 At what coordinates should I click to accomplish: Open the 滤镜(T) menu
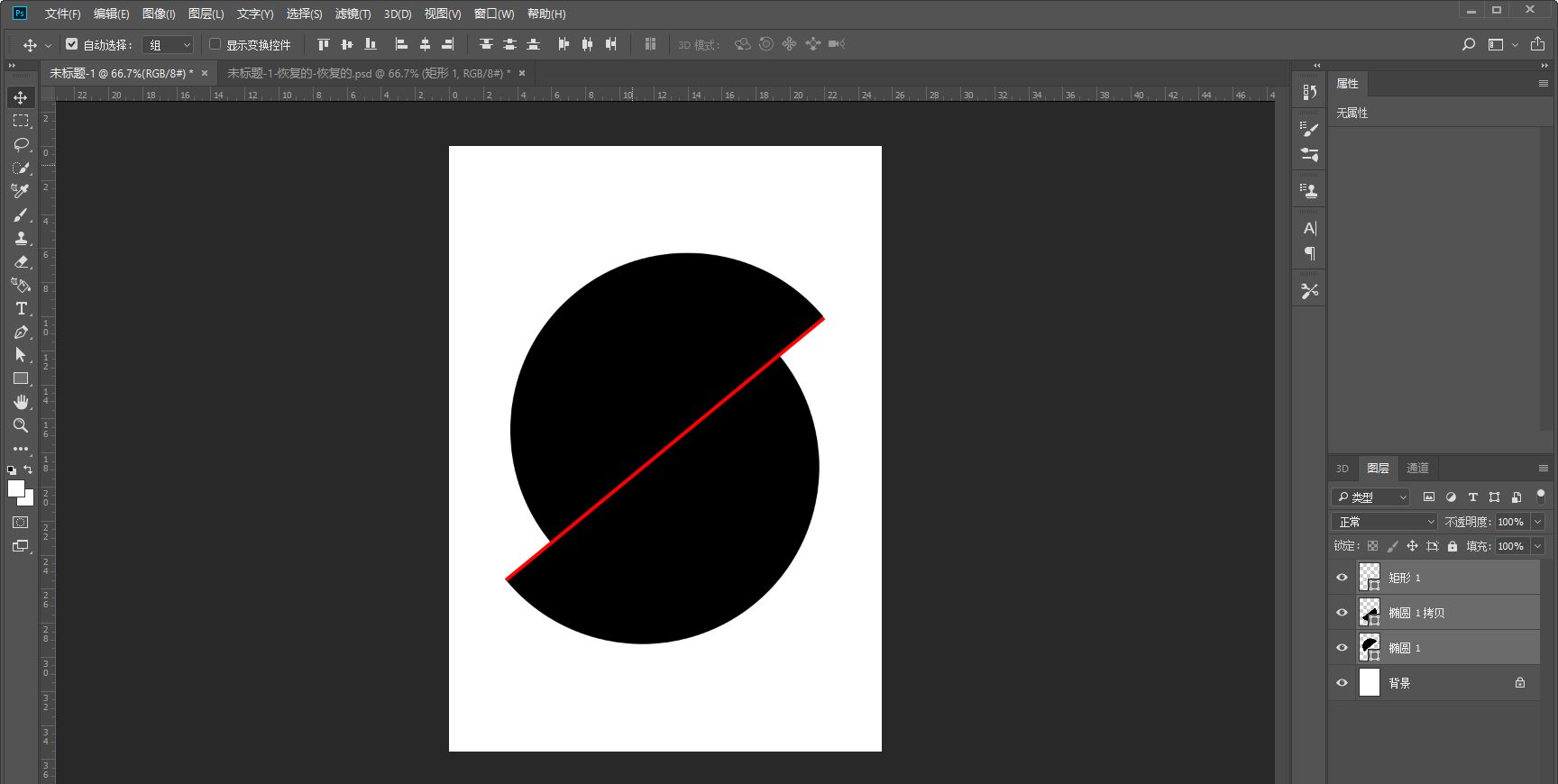coord(353,14)
